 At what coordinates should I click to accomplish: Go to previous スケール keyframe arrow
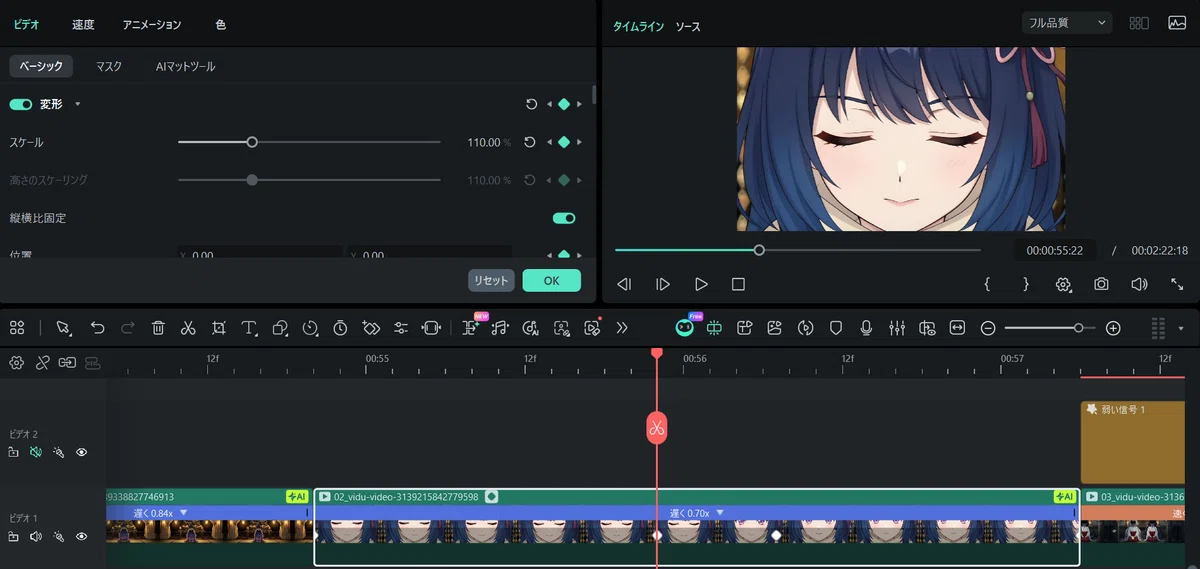point(549,142)
